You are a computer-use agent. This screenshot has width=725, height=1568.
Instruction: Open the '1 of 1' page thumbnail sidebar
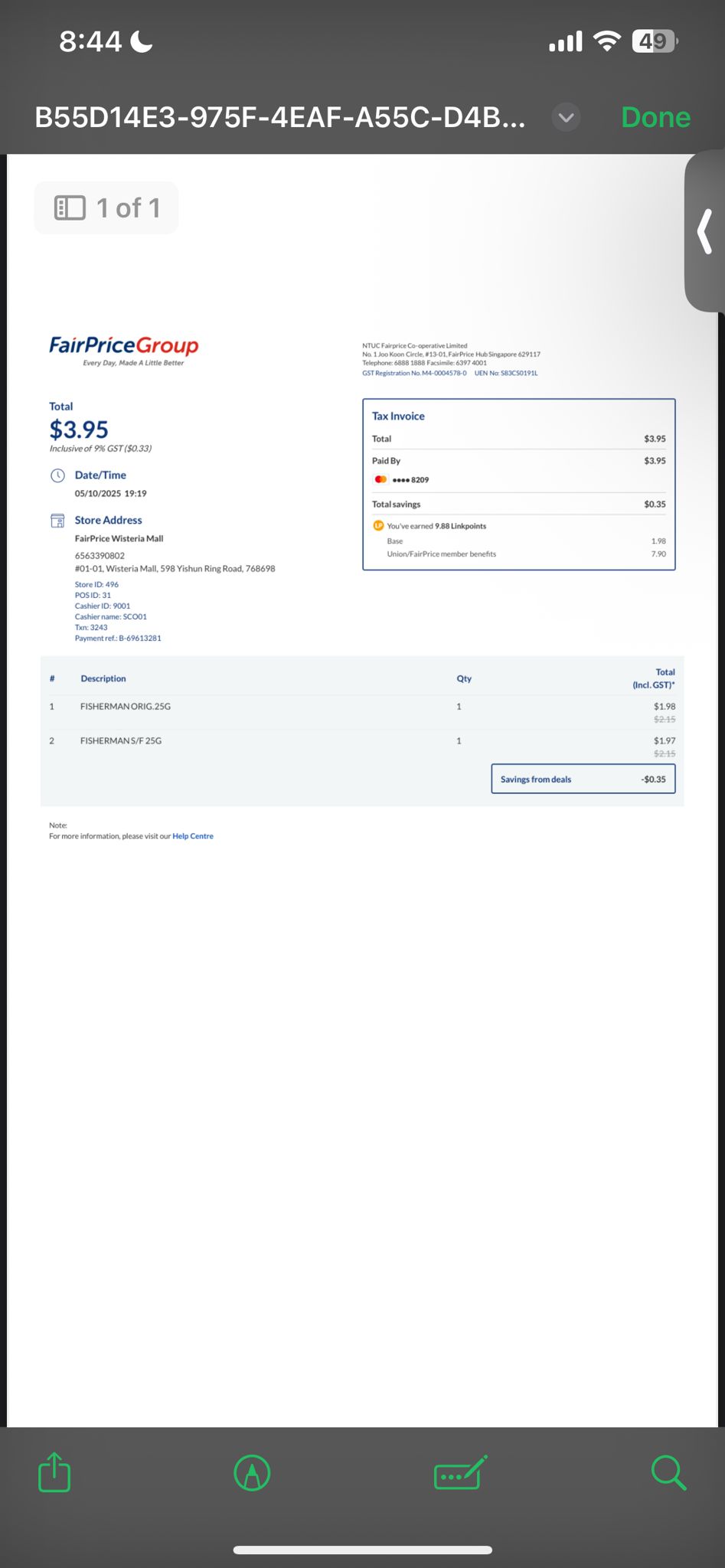click(106, 207)
